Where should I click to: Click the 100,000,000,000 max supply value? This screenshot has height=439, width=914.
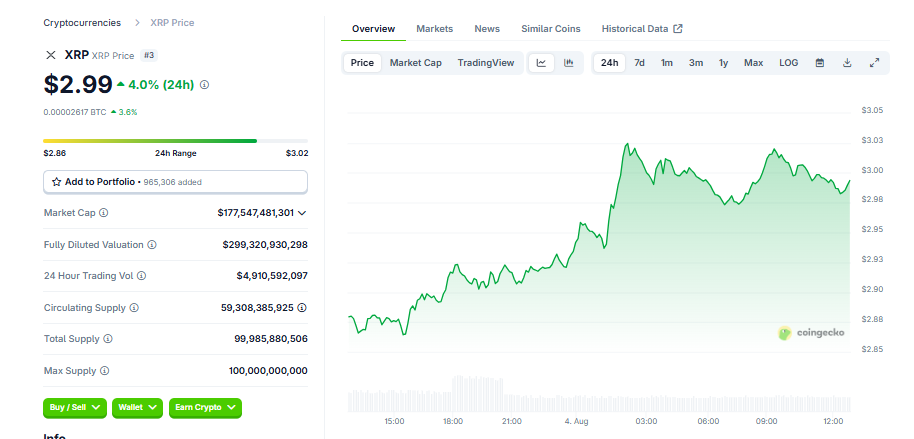click(268, 371)
